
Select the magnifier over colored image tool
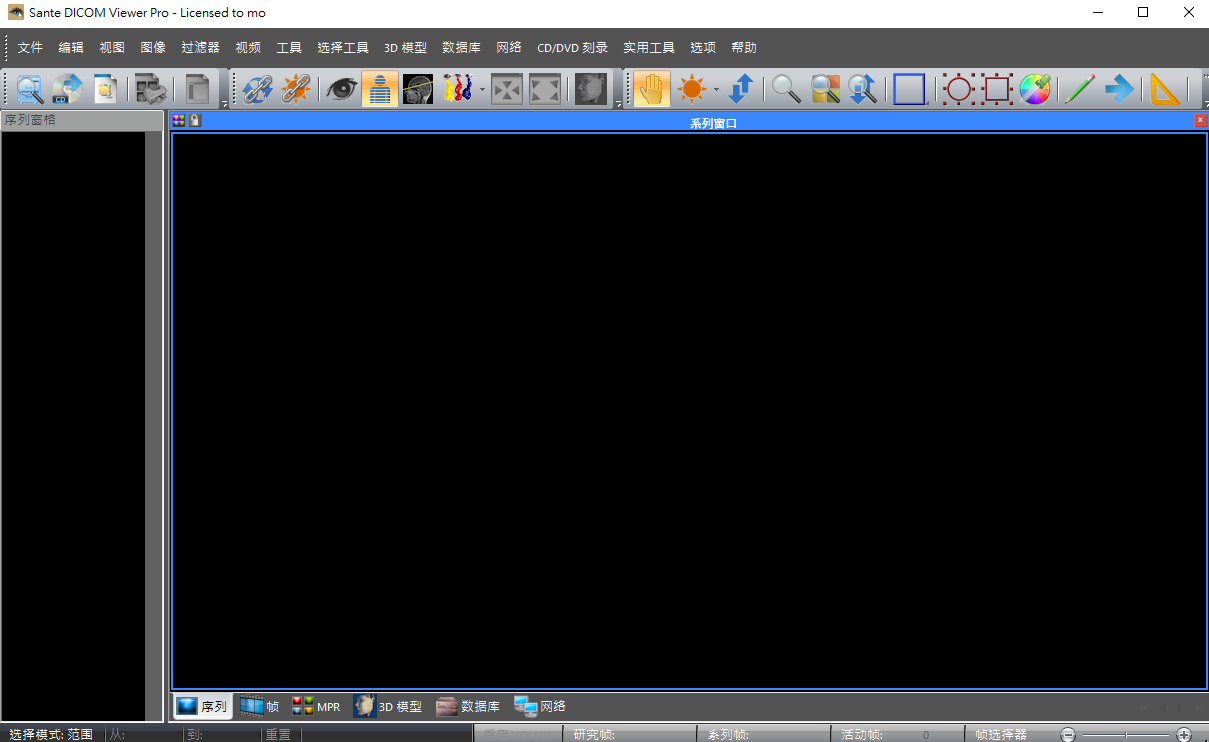[x=825, y=89]
